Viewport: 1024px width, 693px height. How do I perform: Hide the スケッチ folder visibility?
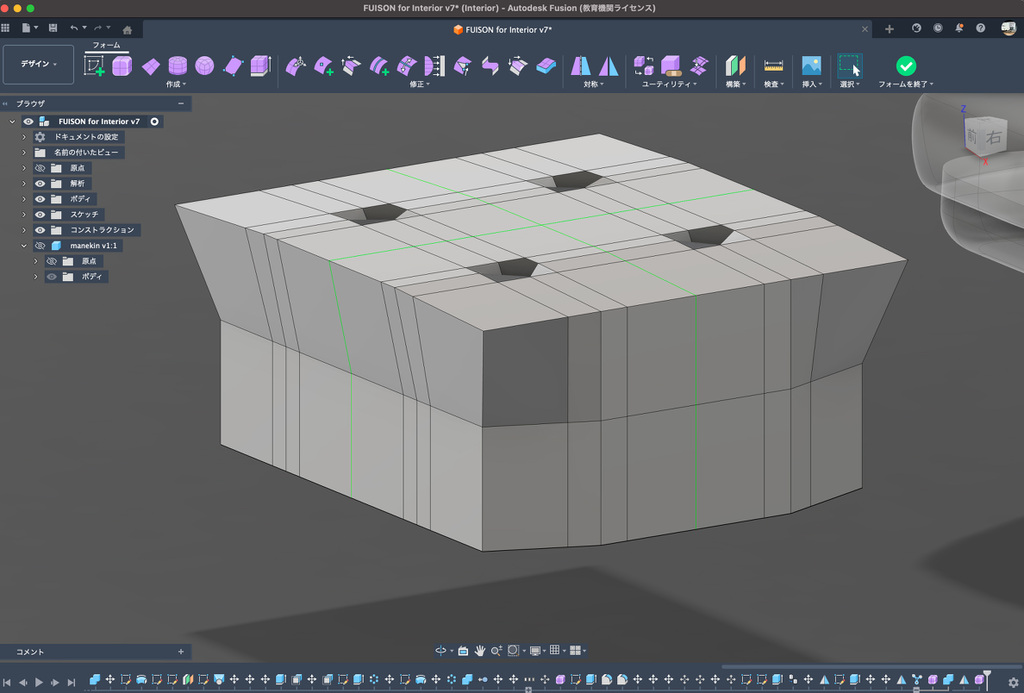click(40, 214)
